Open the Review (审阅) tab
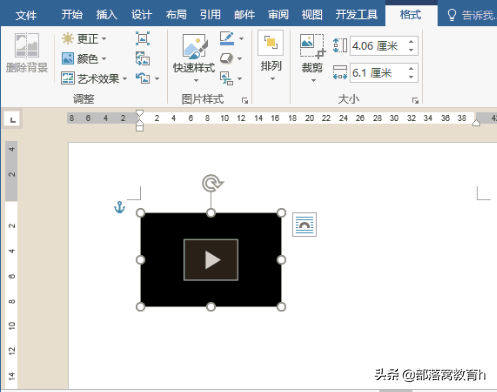497x392 pixels. click(x=278, y=15)
